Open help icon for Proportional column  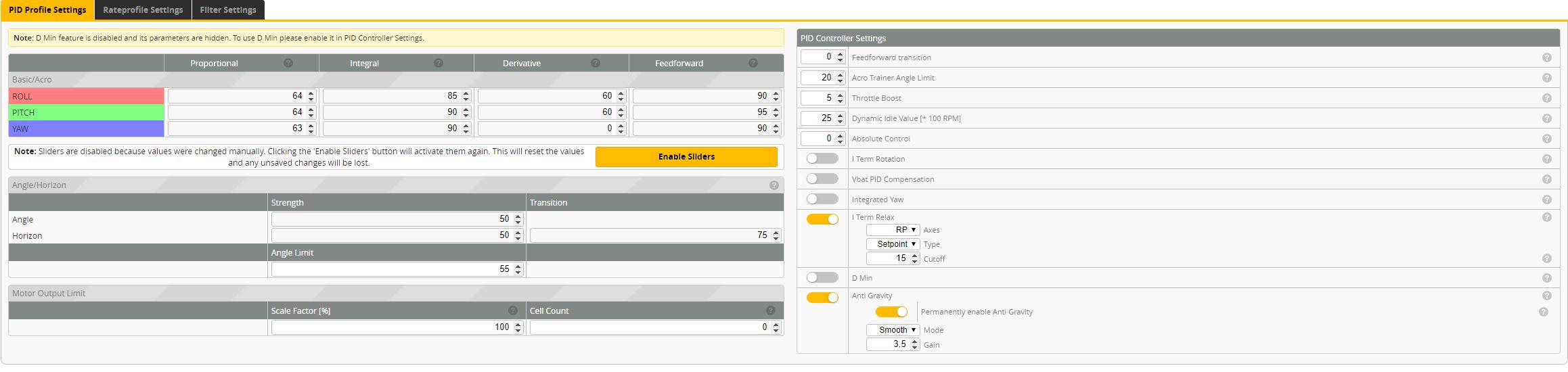[x=288, y=63]
